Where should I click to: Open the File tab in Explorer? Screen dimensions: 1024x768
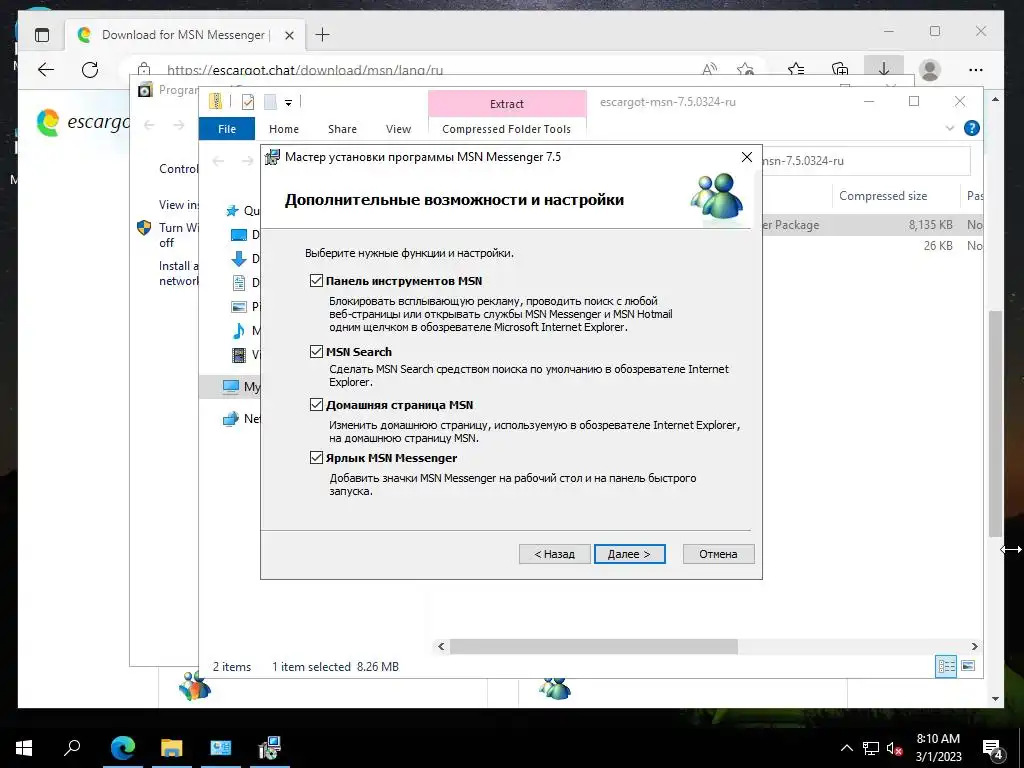pos(227,129)
